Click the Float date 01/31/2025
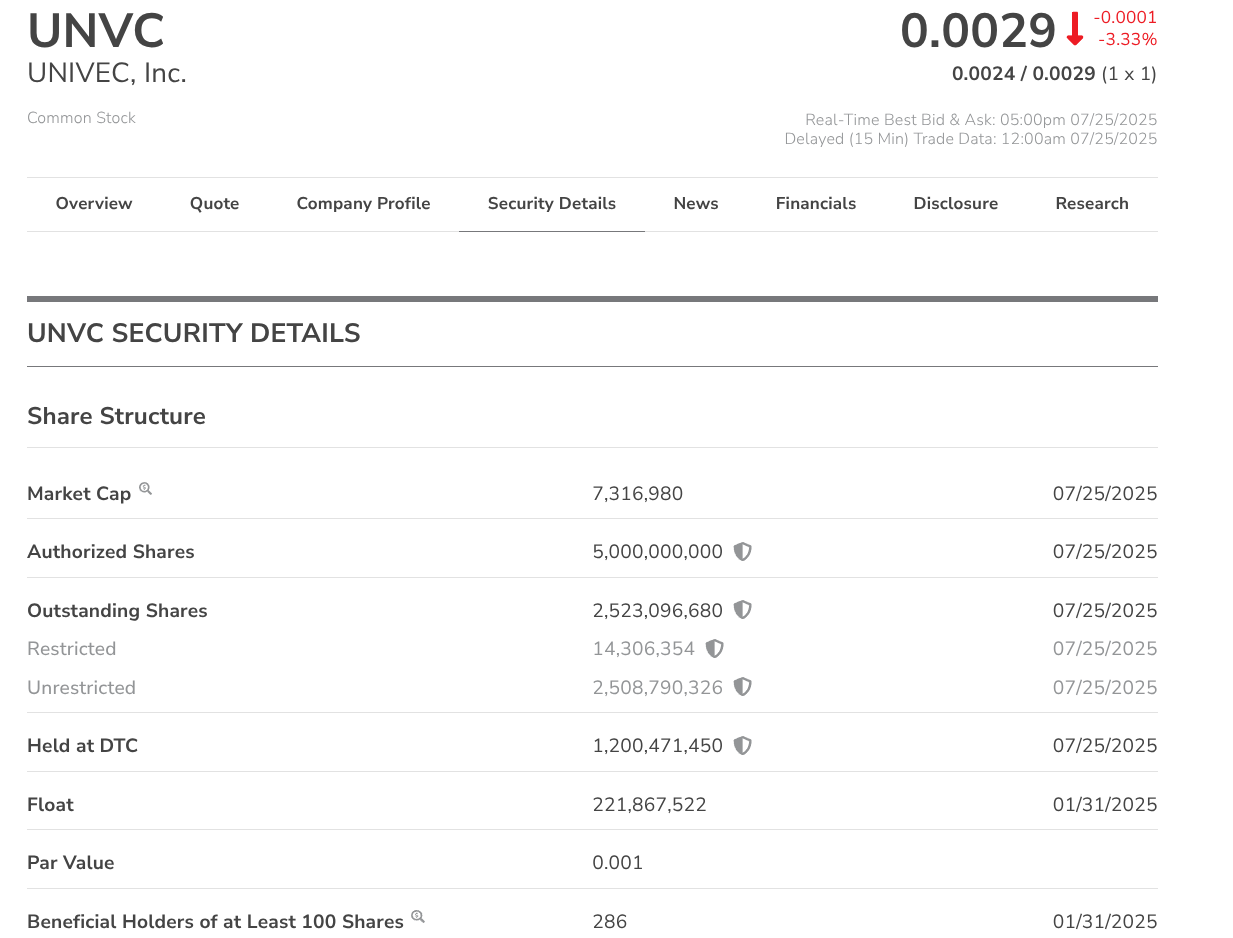Viewport: 1233px width, 938px height. [1105, 805]
